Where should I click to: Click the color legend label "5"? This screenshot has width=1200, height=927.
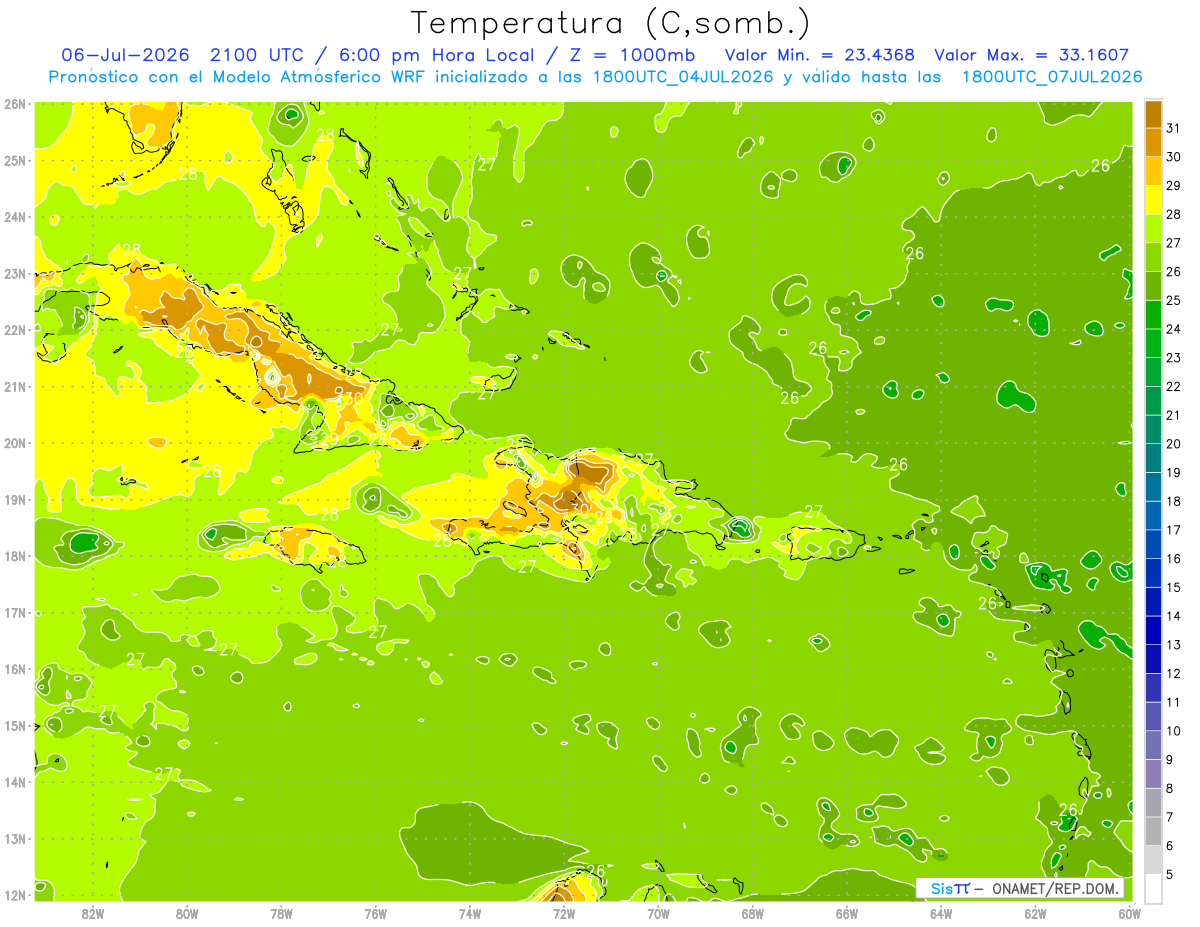(1170, 875)
